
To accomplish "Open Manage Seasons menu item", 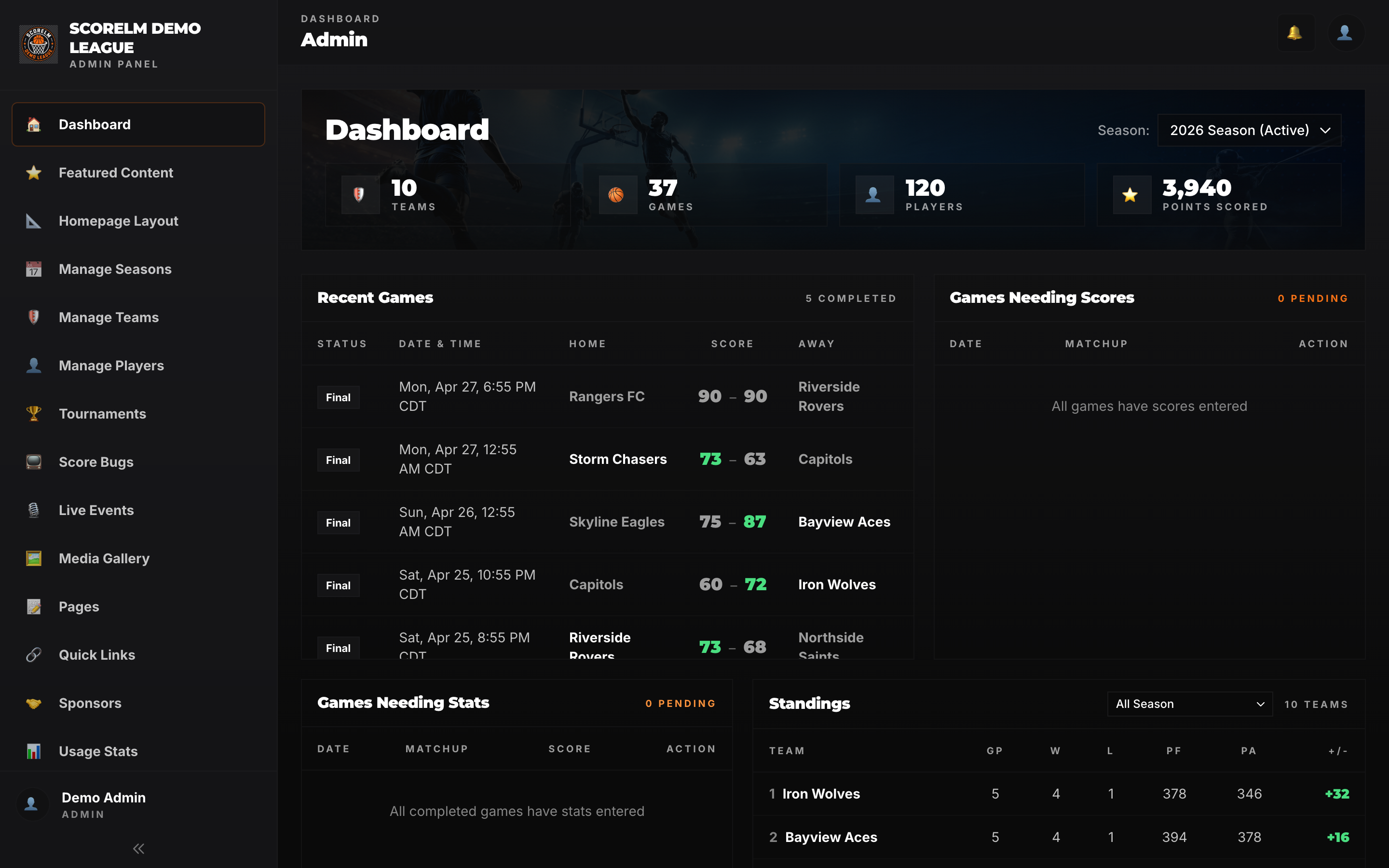I will tap(138, 269).
